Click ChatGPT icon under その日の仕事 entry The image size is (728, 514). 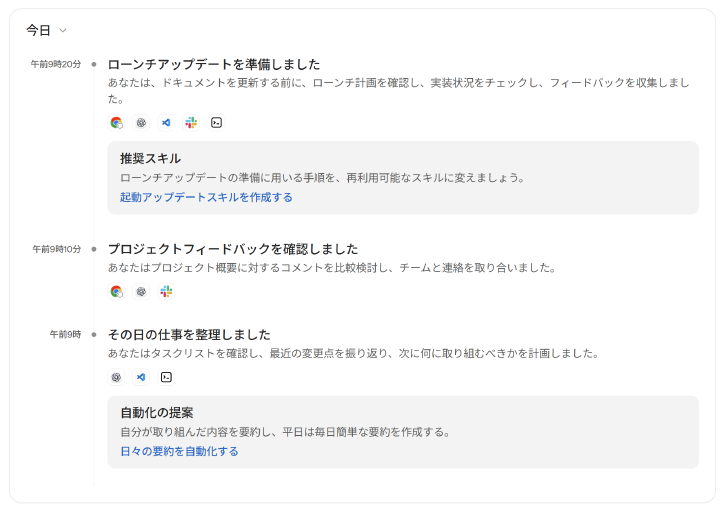[117, 377]
